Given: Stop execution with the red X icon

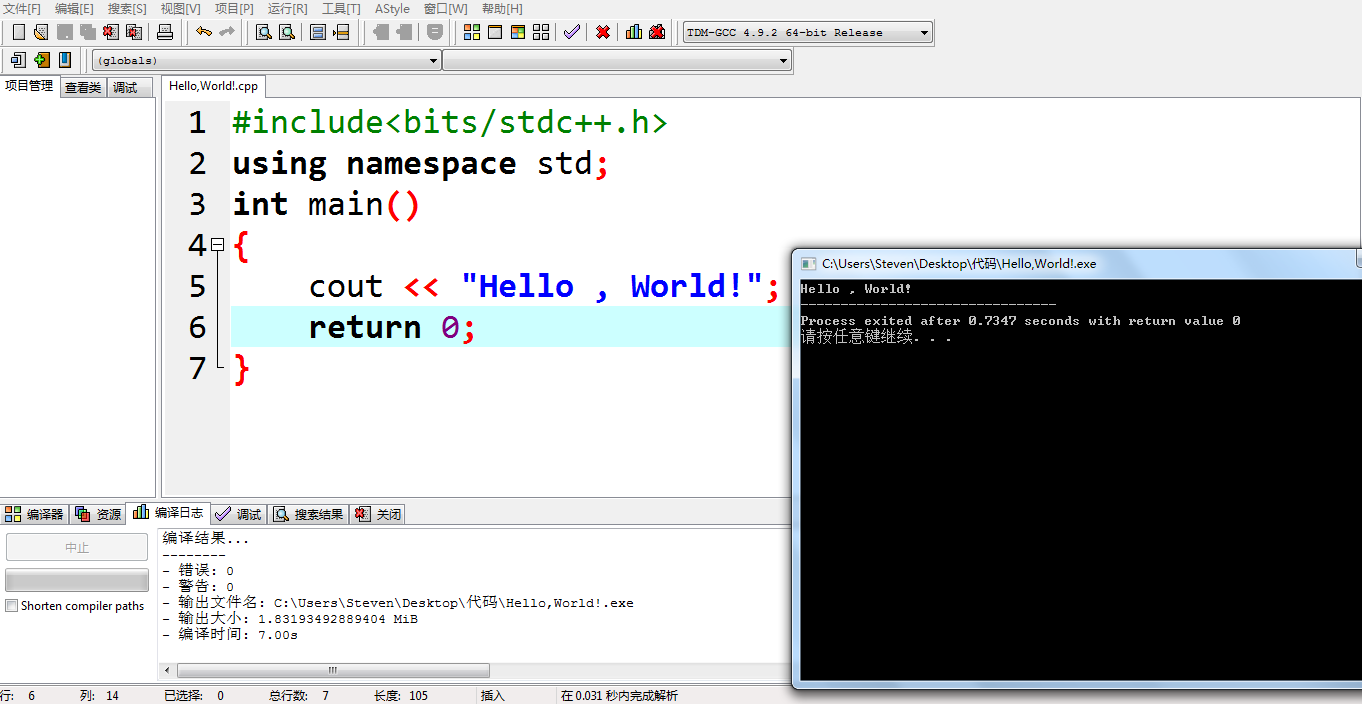Looking at the screenshot, I should (x=603, y=32).
